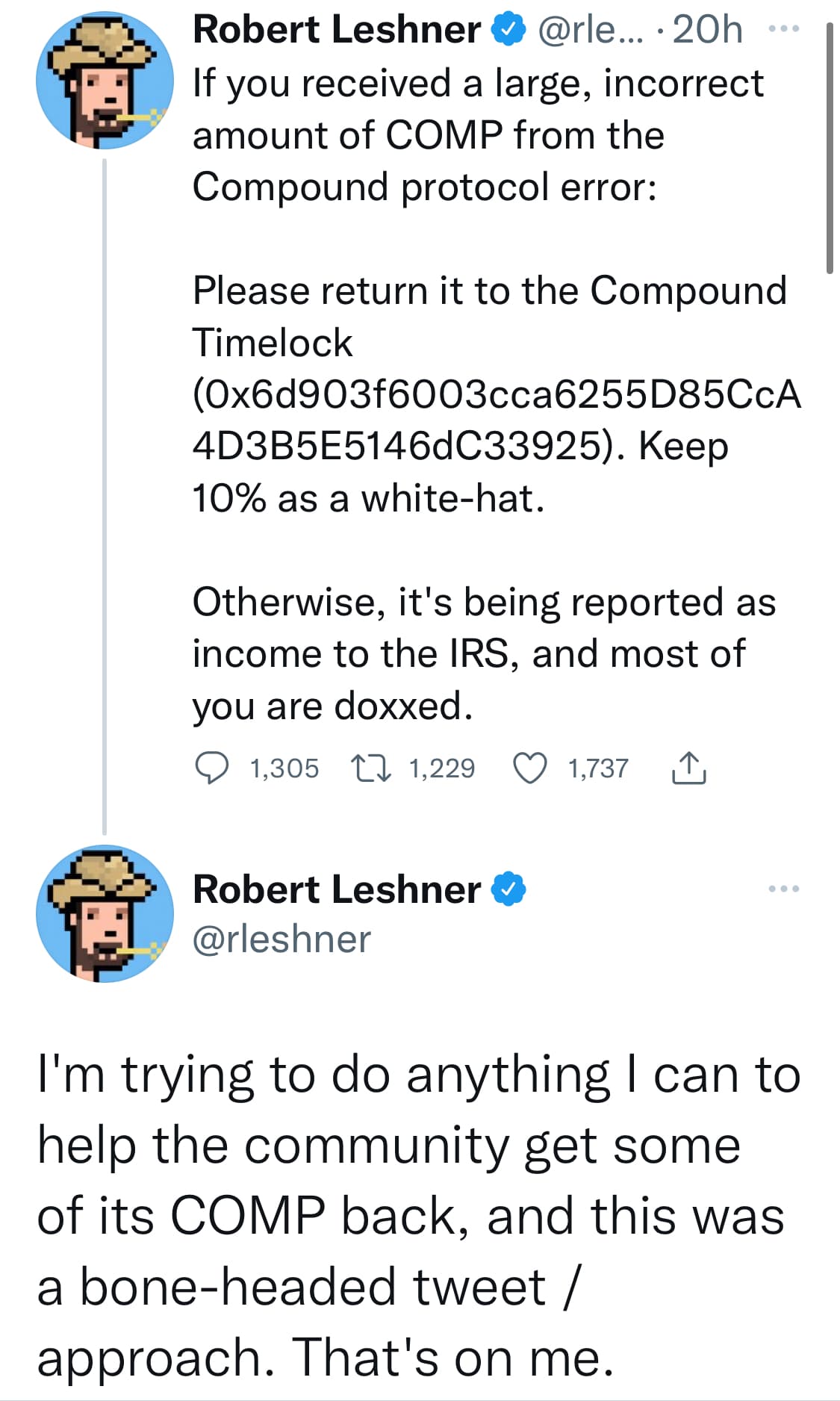The width and height of the screenshot is (840, 1401).
Task: Click the verified badge in the top tweet header
Action: pyautogui.click(x=508, y=30)
